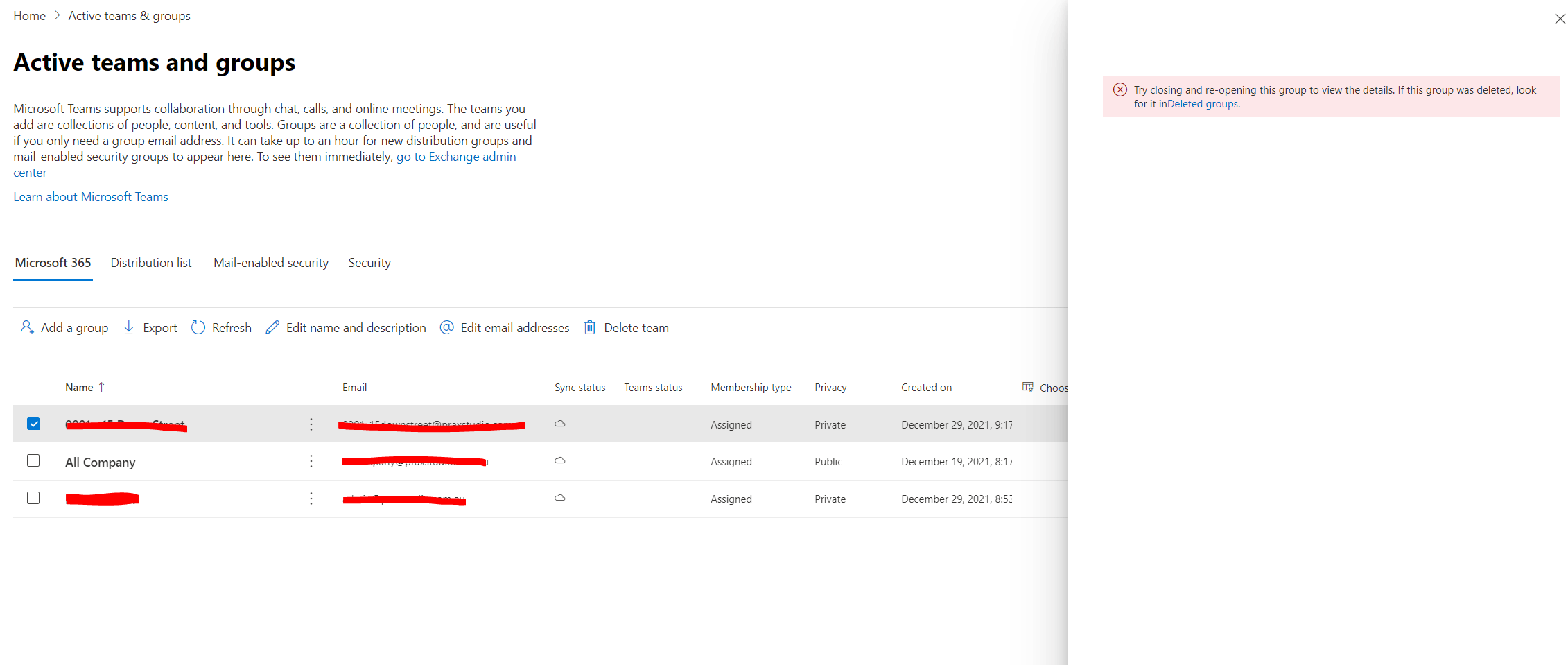This screenshot has height=665, width=1568.
Task: Click the trash icon for Delete team
Action: coord(590,327)
